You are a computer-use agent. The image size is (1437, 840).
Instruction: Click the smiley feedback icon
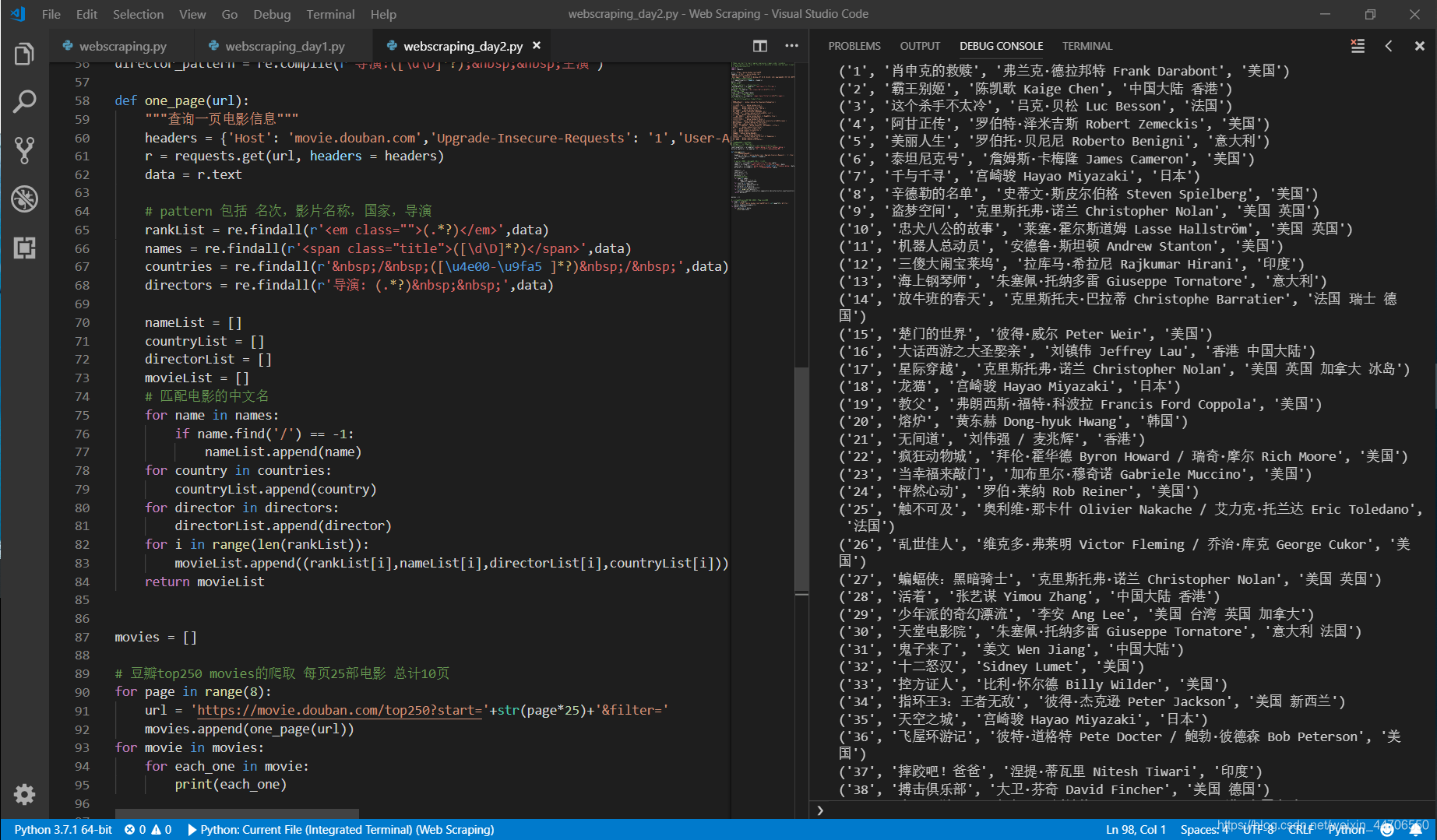1387,830
